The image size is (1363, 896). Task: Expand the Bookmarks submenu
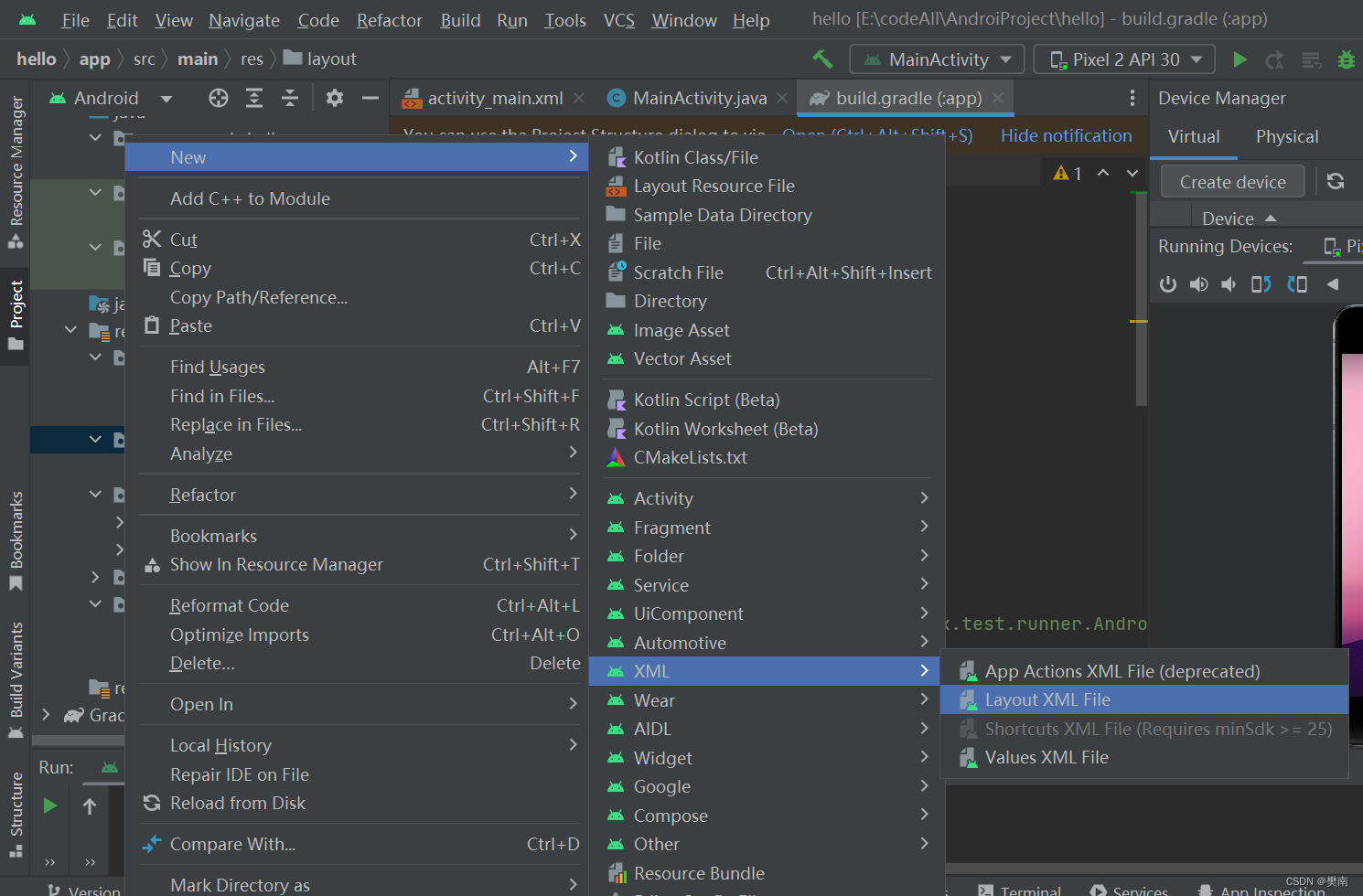(x=360, y=536)
